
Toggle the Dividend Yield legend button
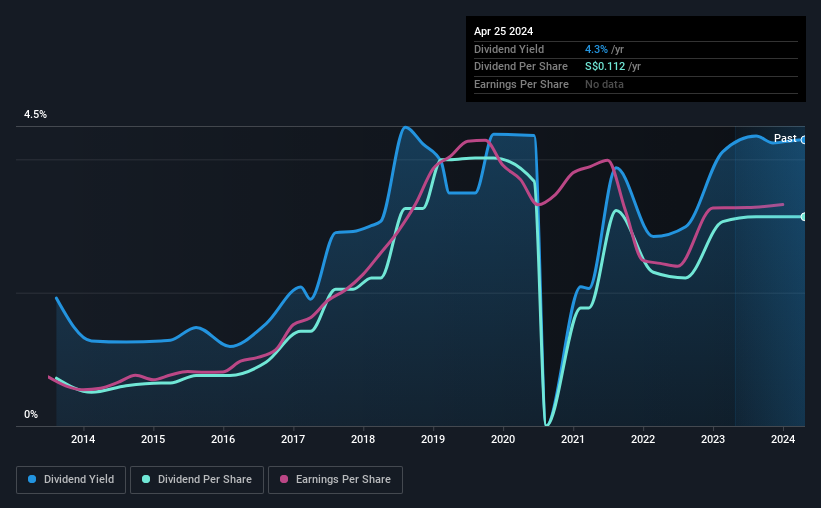pos(71,480)
